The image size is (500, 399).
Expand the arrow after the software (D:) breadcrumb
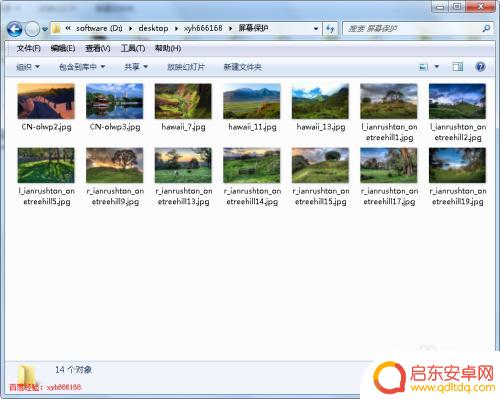(130, 29)
